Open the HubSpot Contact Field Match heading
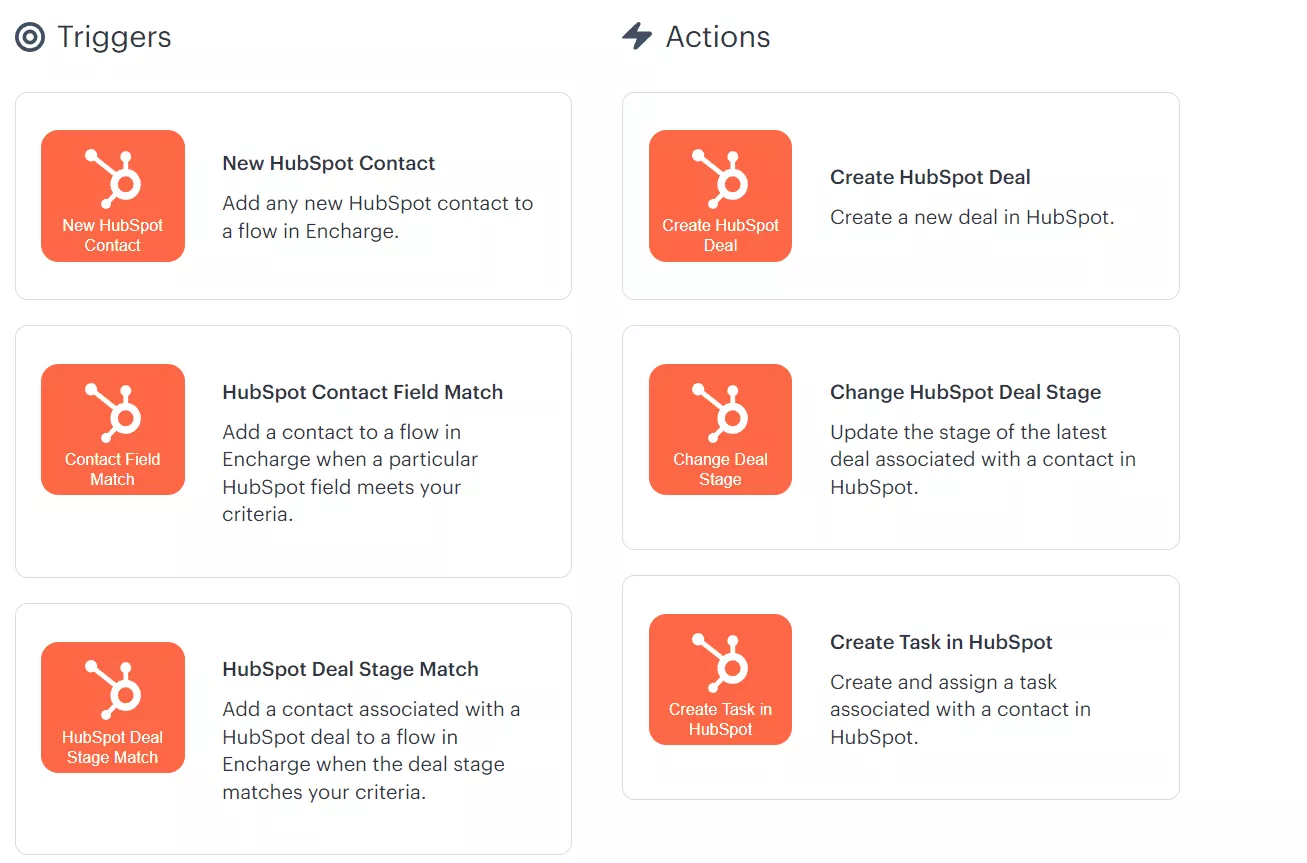This screenshot has width=1307, height=863. coord(363,392)
